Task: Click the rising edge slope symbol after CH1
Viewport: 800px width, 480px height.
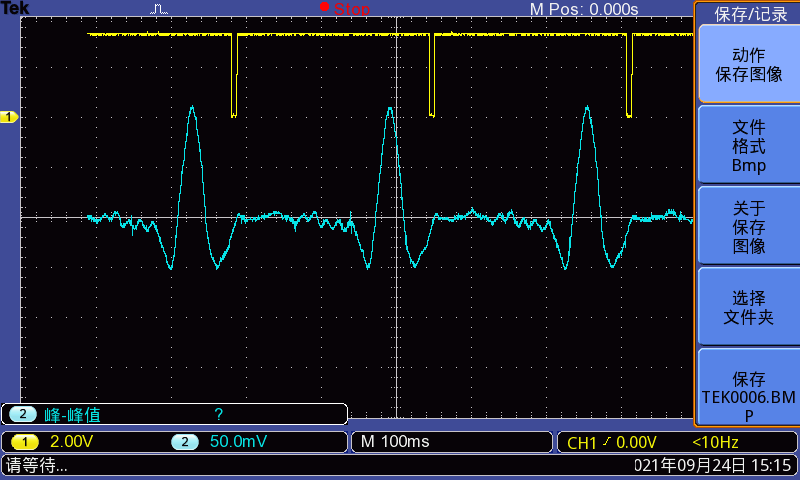Action: [607, 442]
